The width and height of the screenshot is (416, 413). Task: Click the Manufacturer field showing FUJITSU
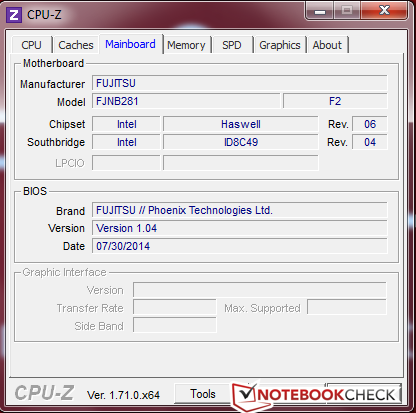[240, 83]
